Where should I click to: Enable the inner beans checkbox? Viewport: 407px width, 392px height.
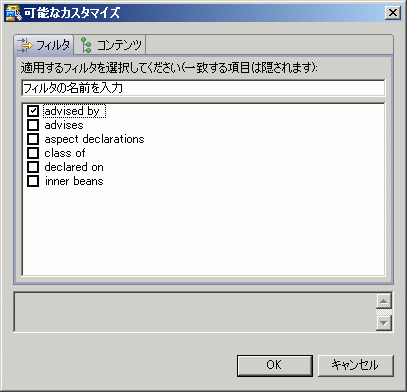coord(33,181)
